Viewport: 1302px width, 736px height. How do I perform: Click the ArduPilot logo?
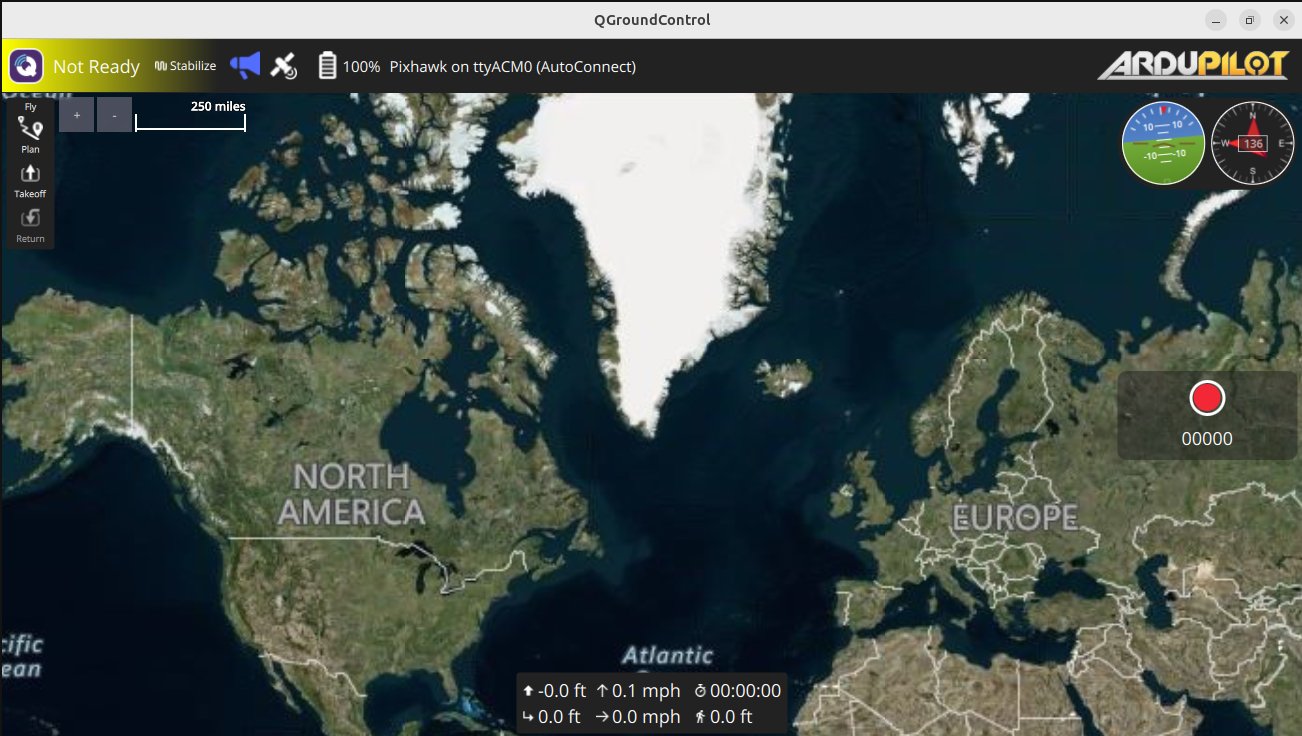coord(1193,66)
